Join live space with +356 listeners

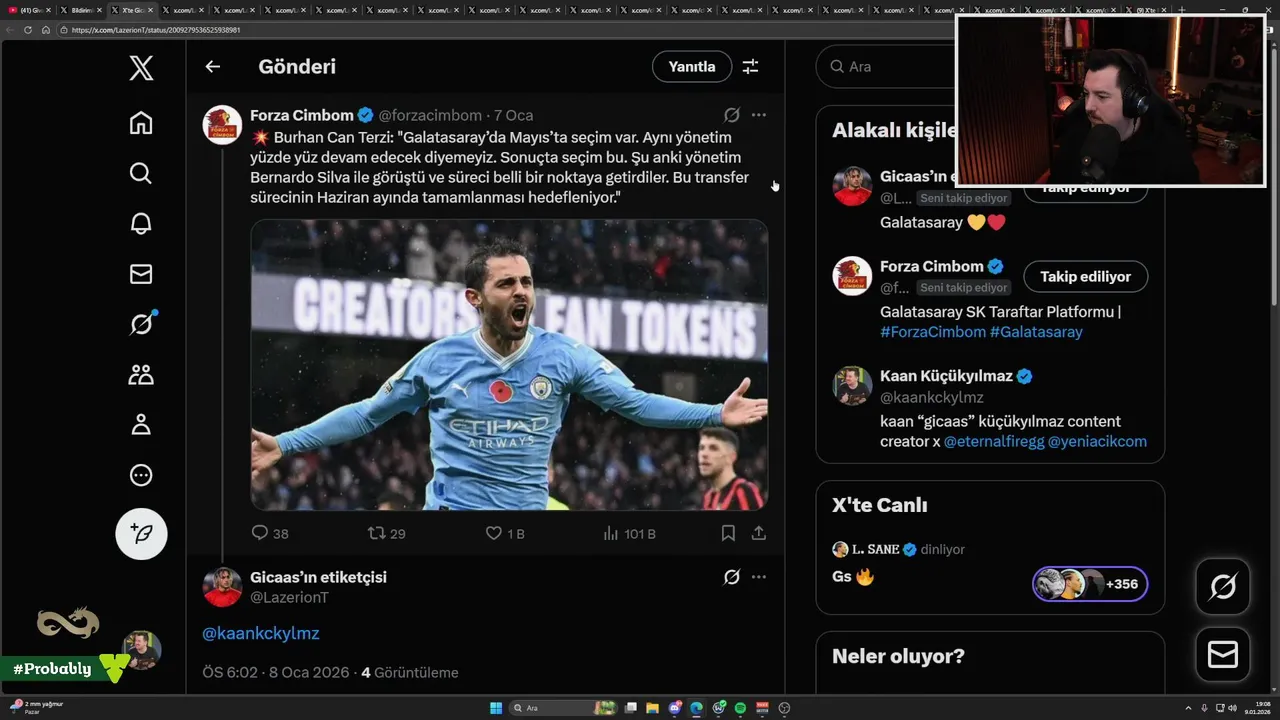click(x=1090, y=584)
